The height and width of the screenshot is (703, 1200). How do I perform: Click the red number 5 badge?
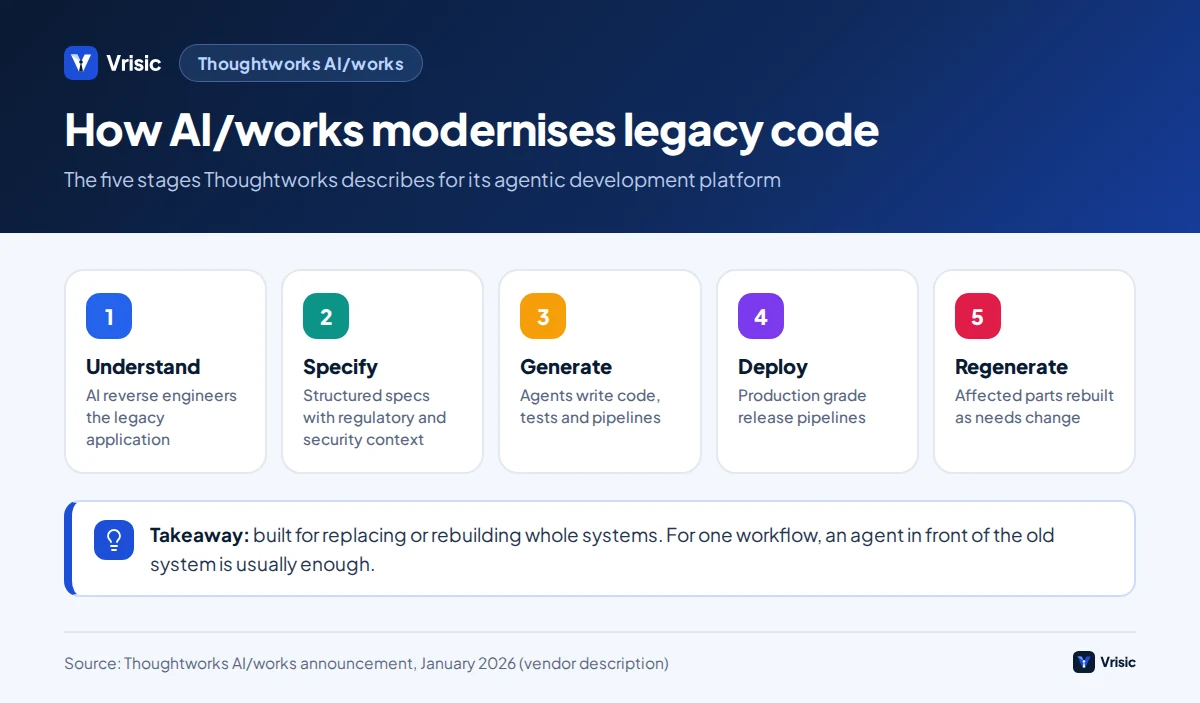click(978, 316)
